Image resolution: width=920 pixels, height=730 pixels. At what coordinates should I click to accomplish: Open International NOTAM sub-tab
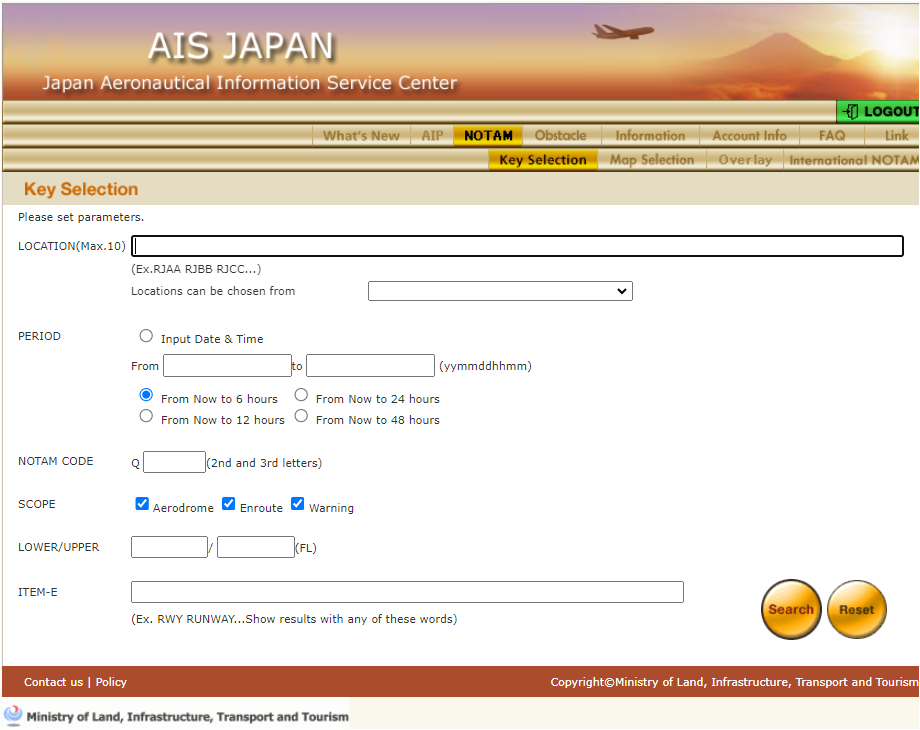tap(853, 160)
